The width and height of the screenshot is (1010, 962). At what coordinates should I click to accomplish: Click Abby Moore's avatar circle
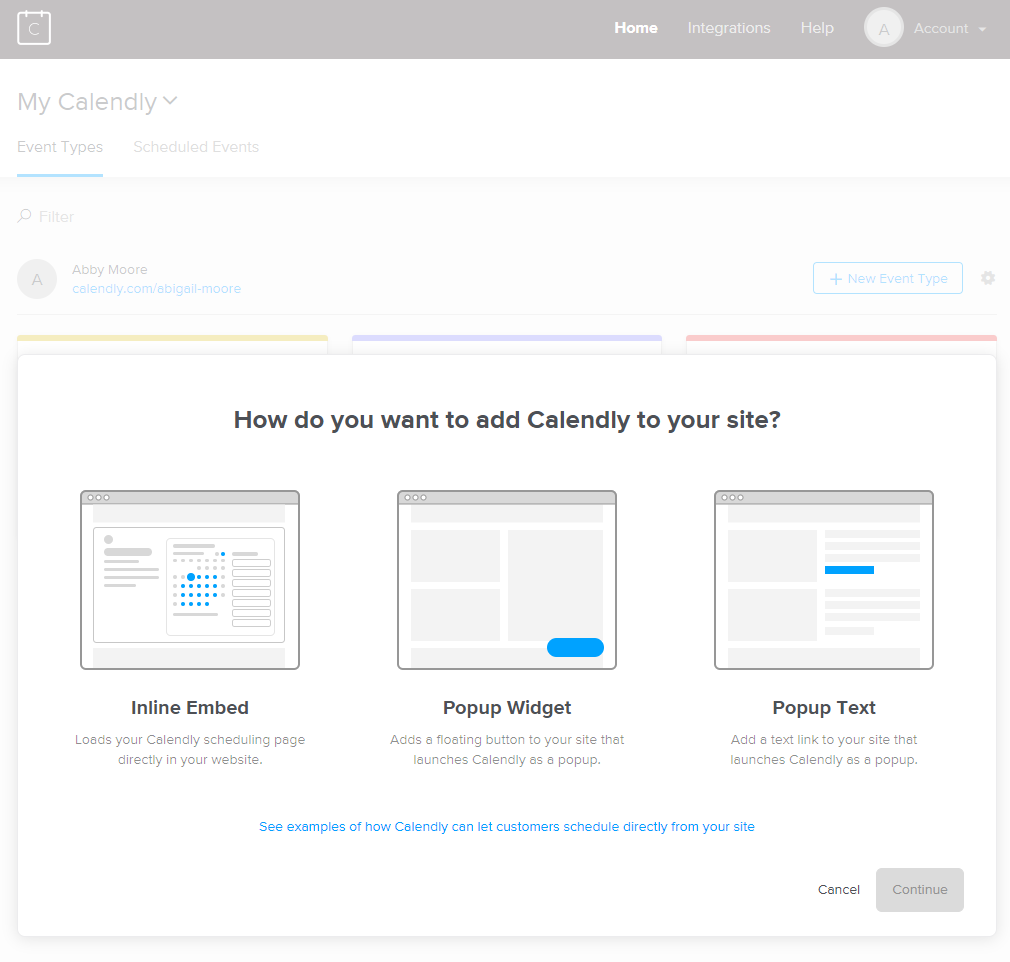click(x=37, y=279)
